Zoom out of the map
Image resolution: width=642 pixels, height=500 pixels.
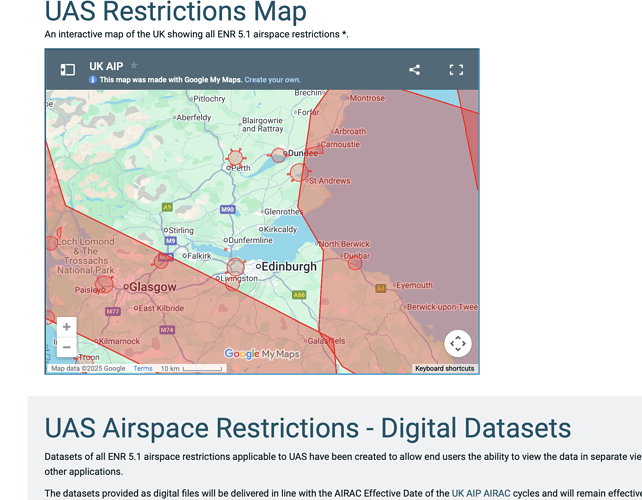click(66, 347)
